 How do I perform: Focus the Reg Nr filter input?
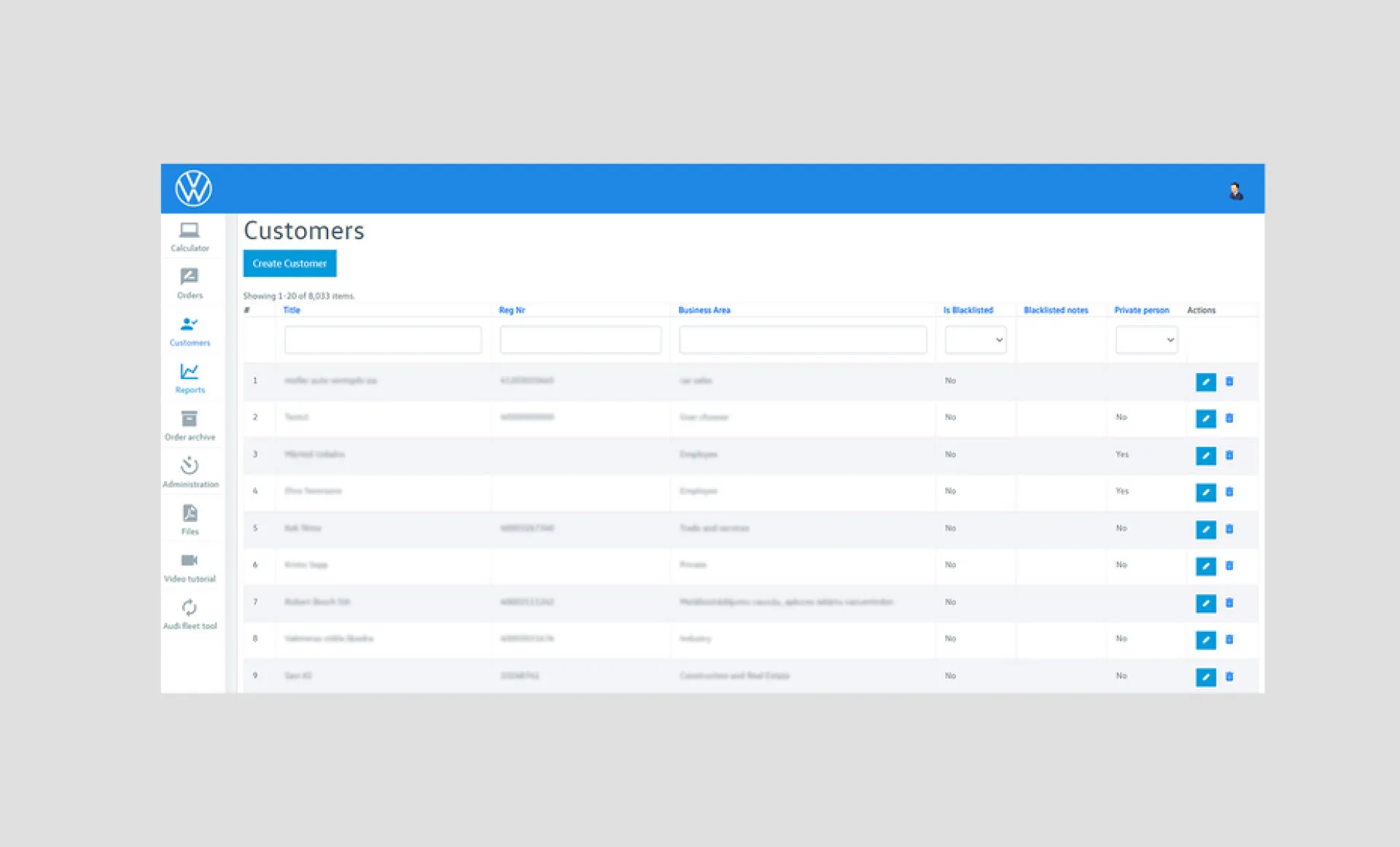[580, 340]
